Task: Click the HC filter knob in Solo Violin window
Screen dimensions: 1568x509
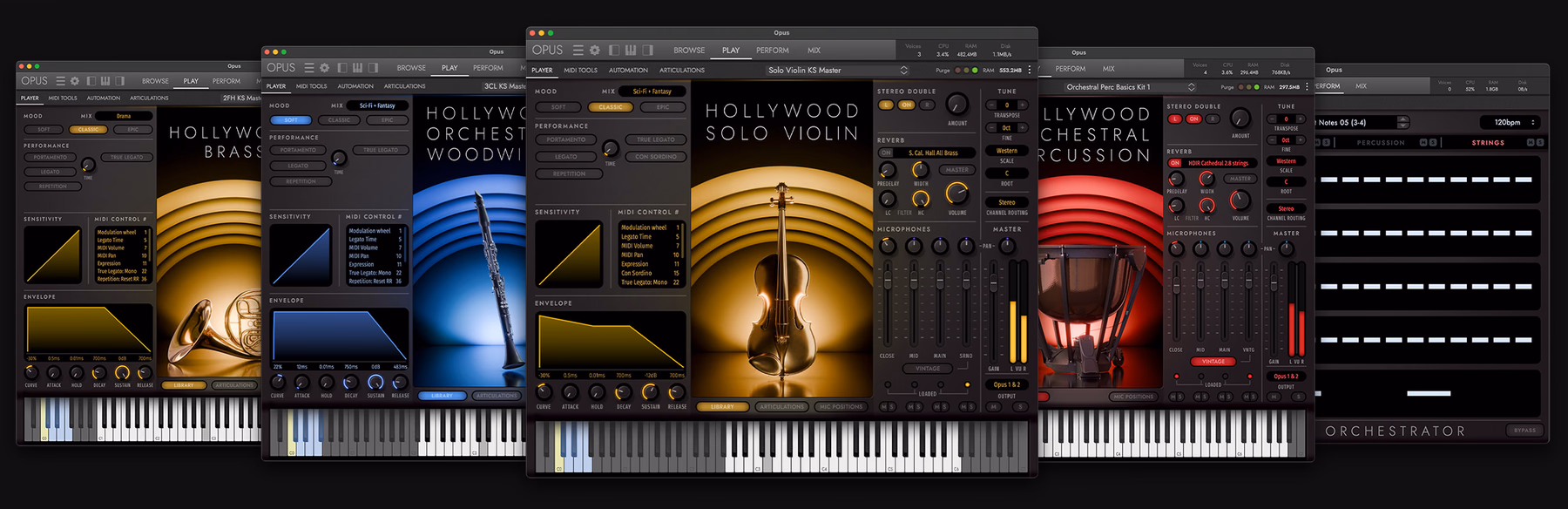Action: click(921, 200)
